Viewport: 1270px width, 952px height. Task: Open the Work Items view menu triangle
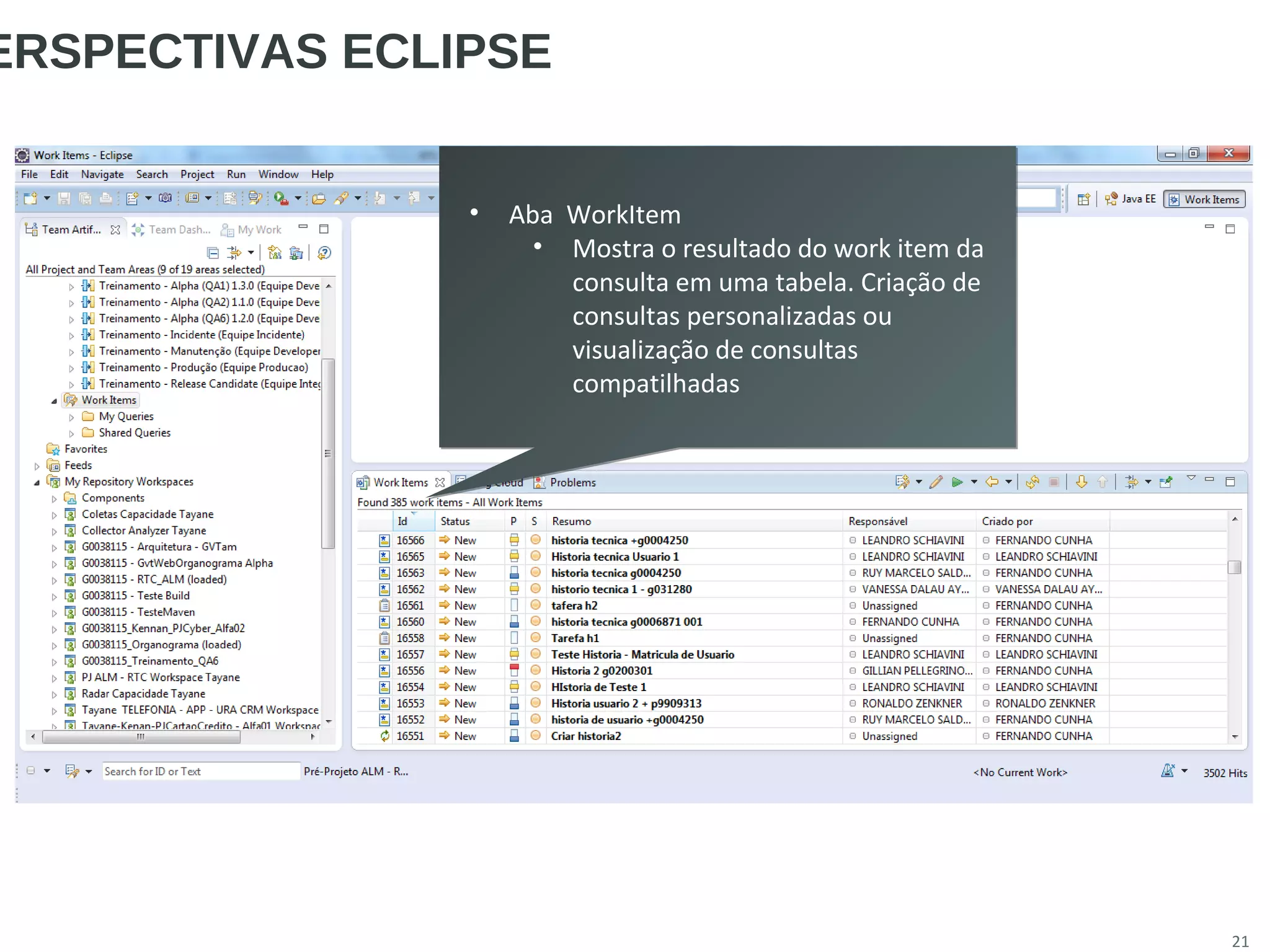tap(1191, 478)
